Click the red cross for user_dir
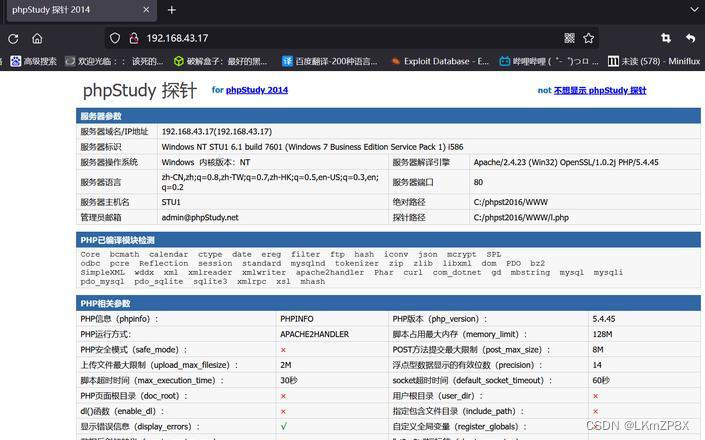 click(596, 396)
